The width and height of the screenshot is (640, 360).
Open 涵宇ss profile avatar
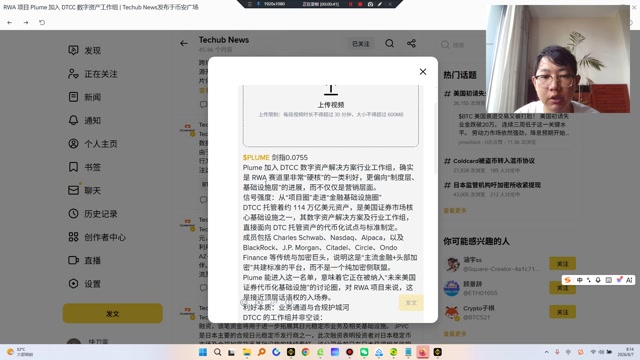(451, 264)
